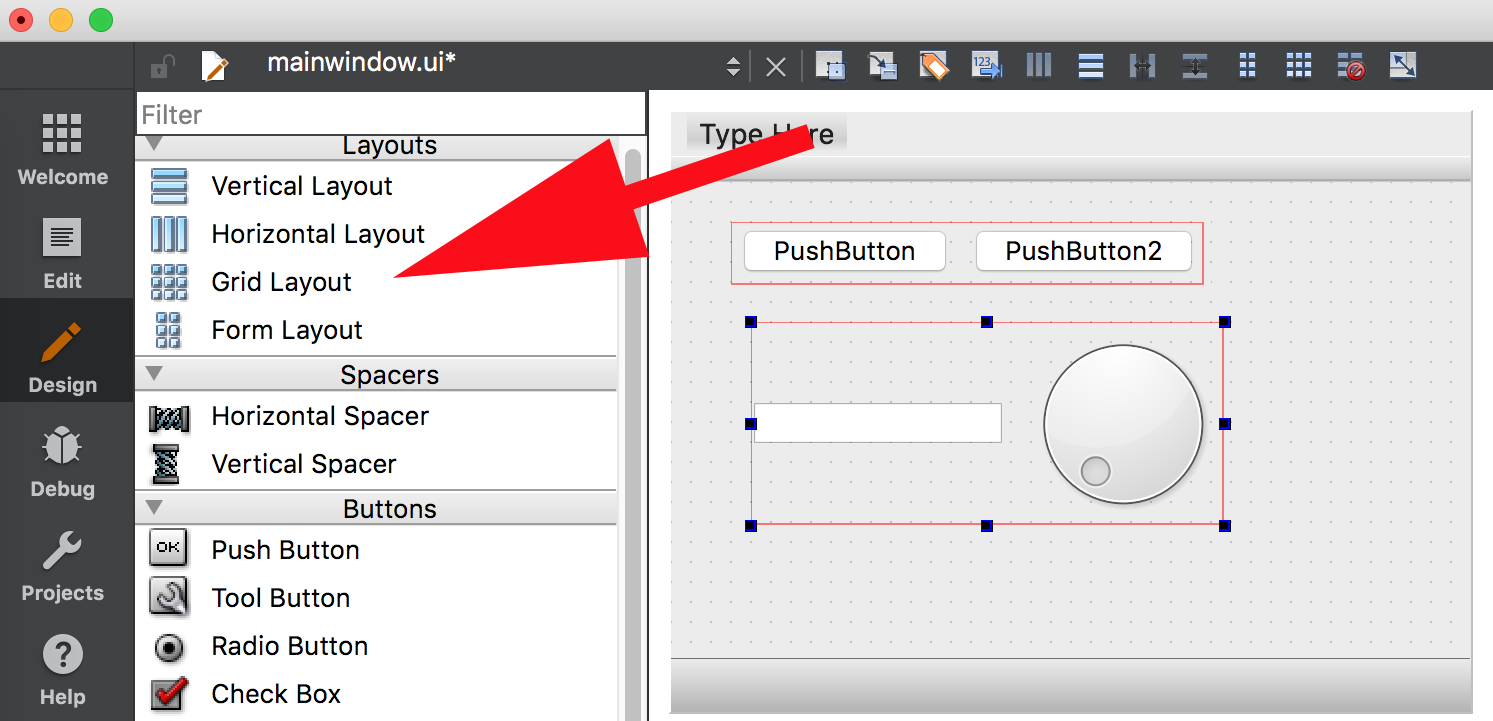Viewport: 1493px width, 721px height.
Task: Switch to the Welcome screen
Action: coord(62,148)
